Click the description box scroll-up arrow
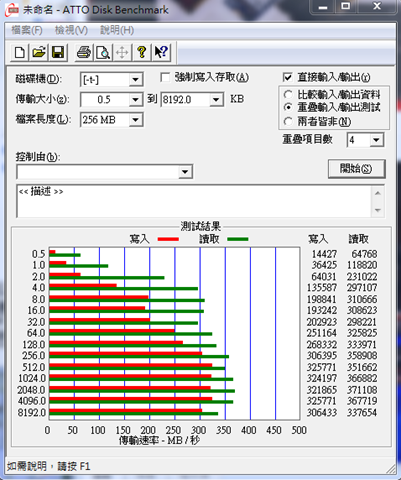The width and height of the screenshot is (401, 480). pos(378,193)
